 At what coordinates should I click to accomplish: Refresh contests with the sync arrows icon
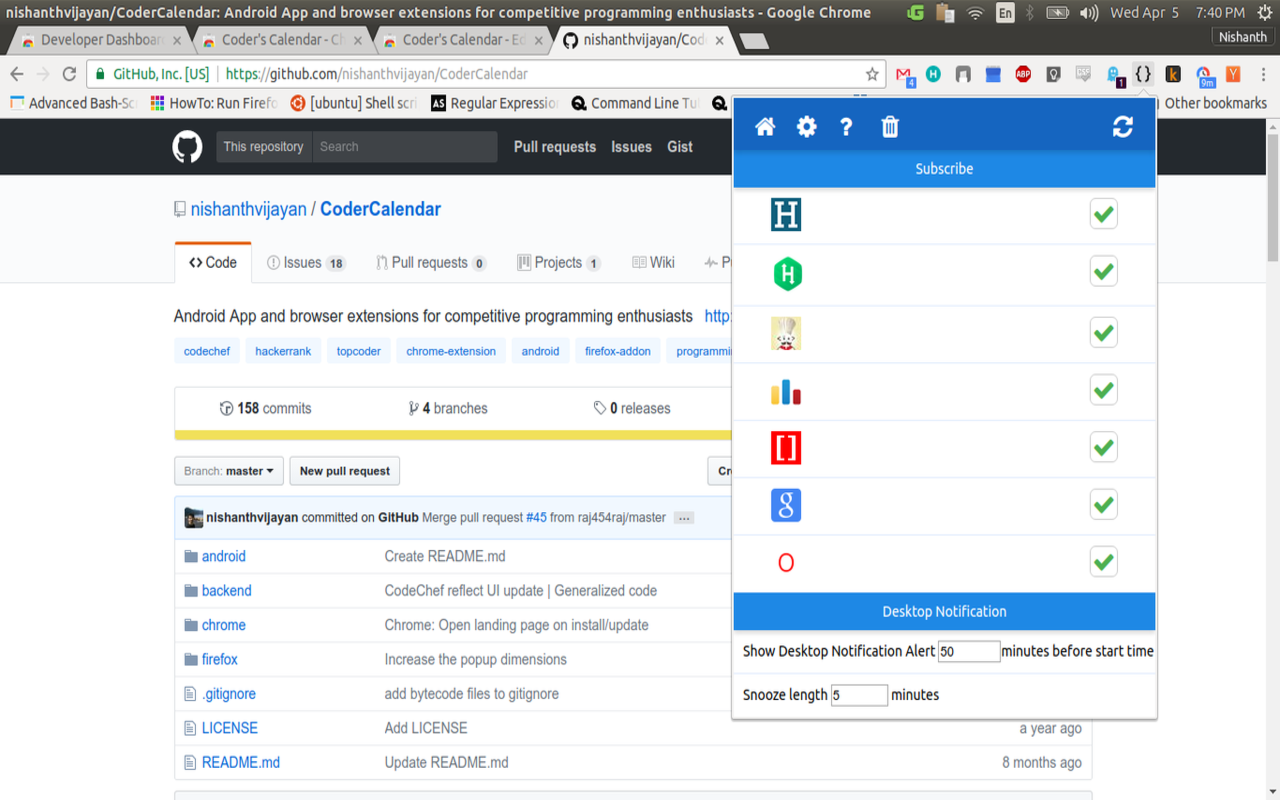(1122, 127)
